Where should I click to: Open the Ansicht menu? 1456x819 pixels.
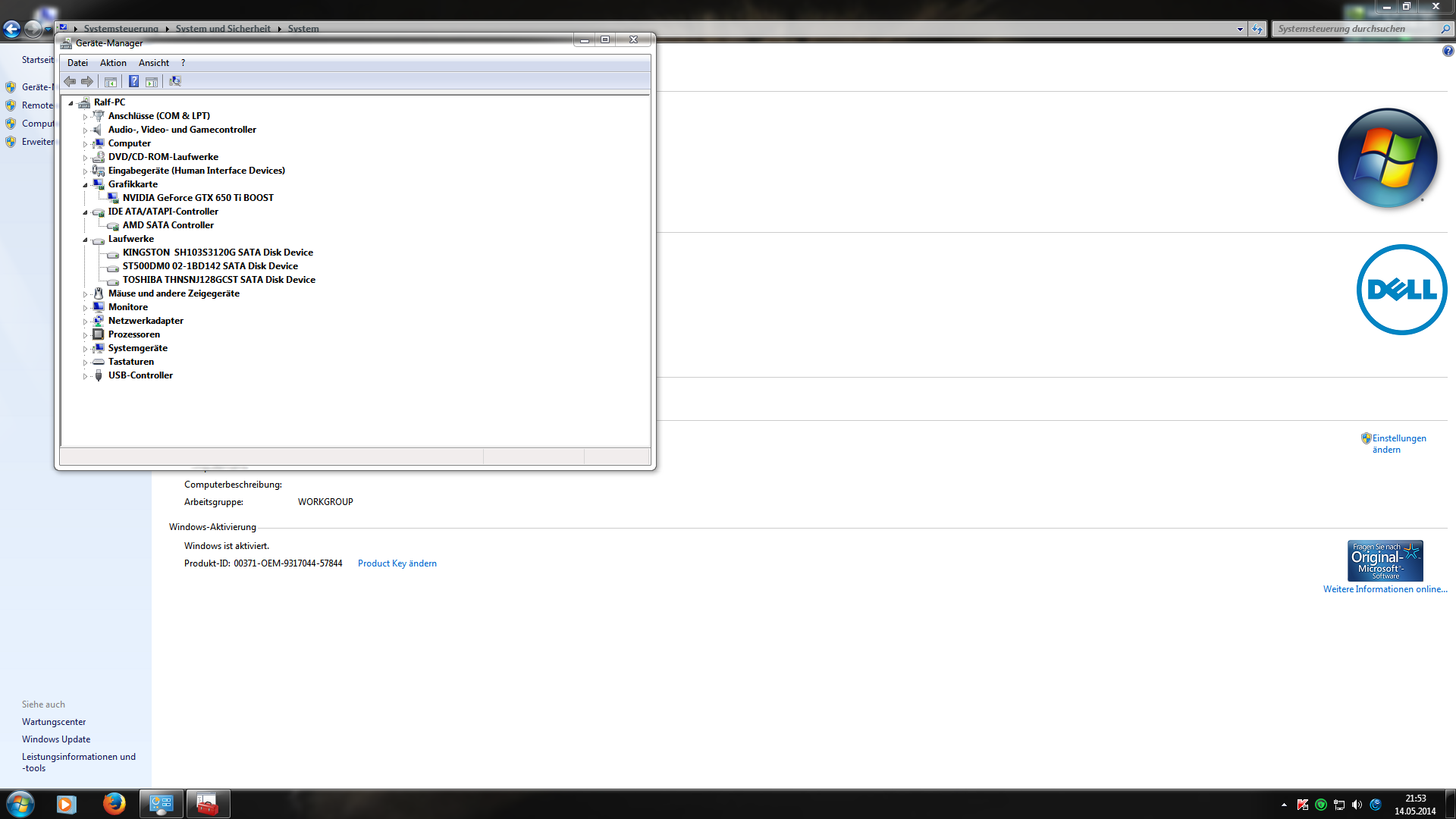click(x=153, y=63)
